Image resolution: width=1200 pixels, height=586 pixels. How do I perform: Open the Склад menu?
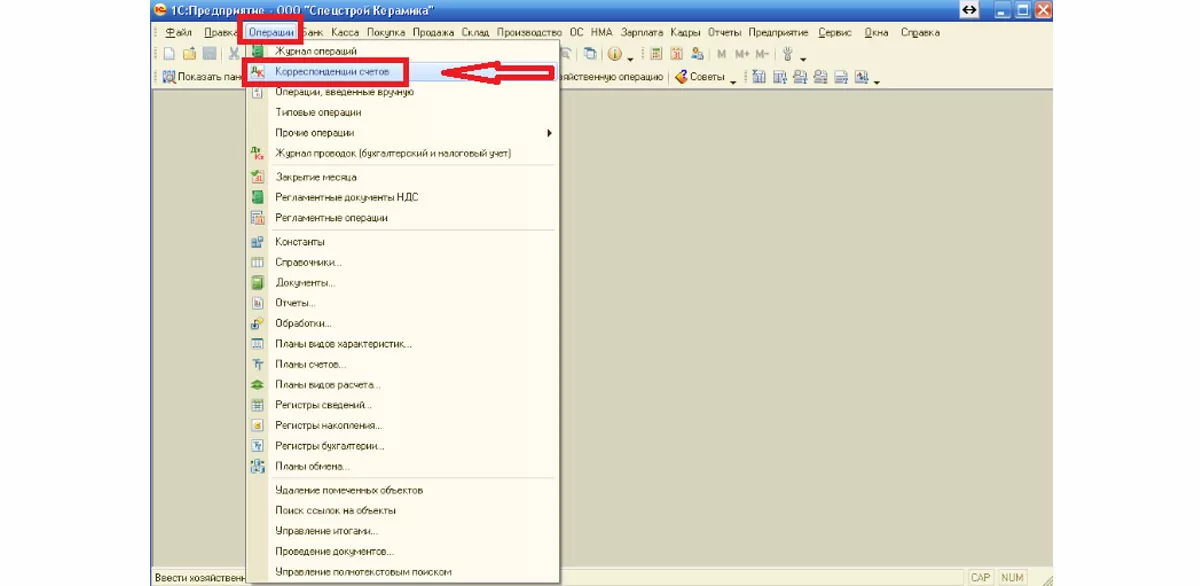coord(475,32)
